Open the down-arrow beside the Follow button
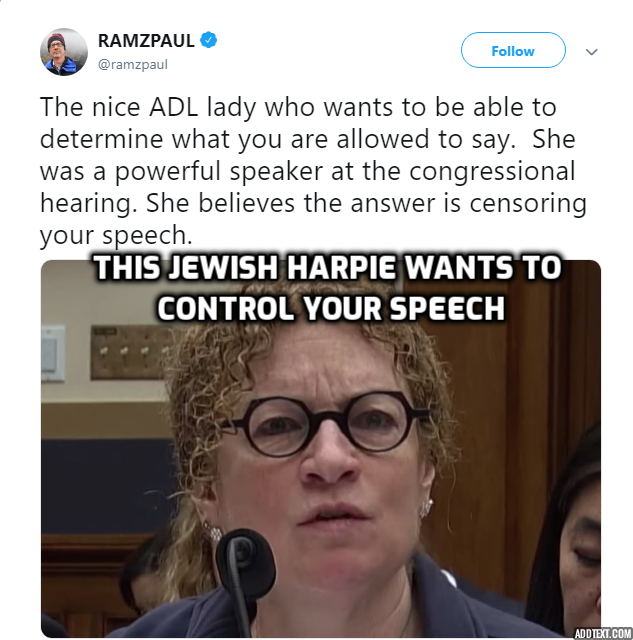Screen dimensions: 633x640 [591, 52]
